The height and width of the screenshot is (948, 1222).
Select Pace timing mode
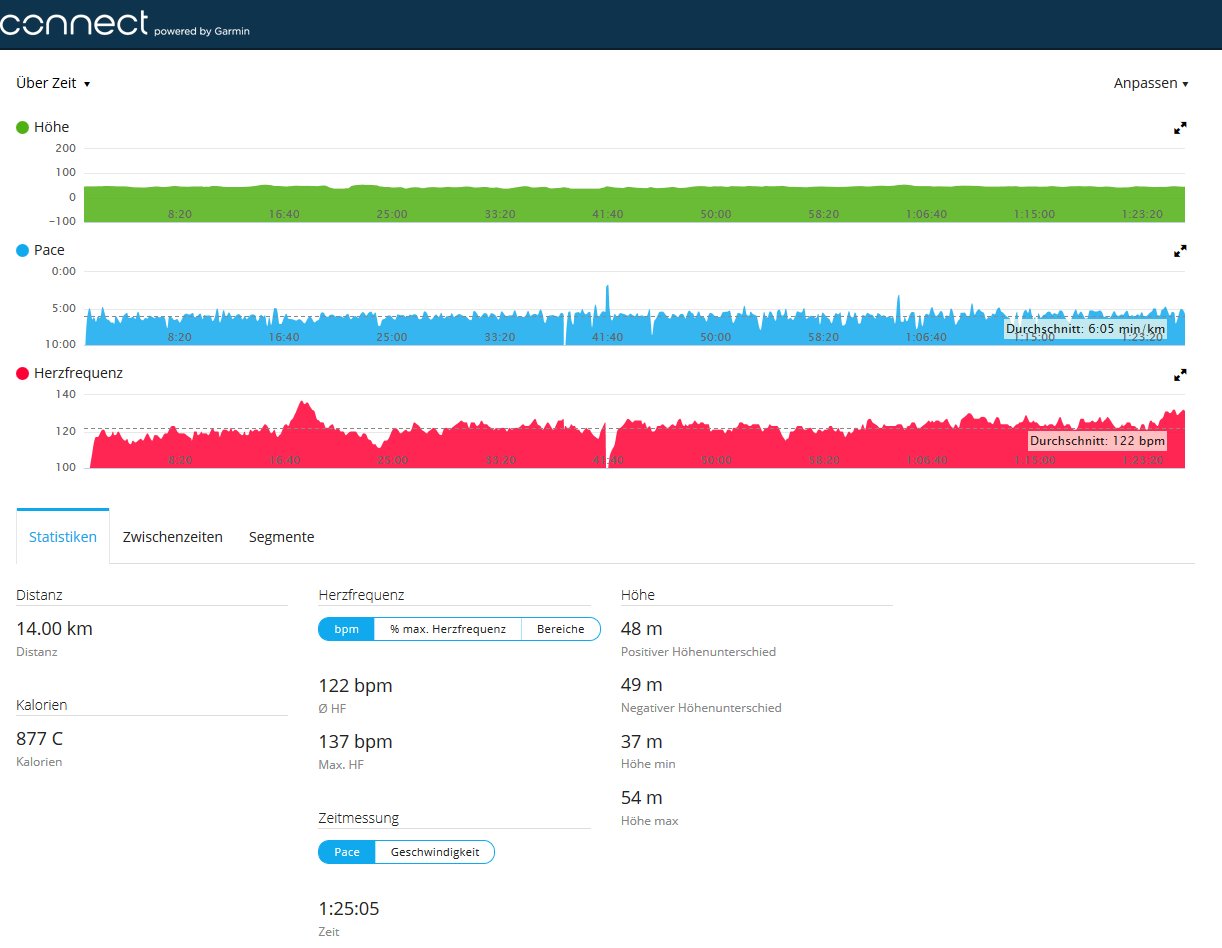click(x=346, y=852)
